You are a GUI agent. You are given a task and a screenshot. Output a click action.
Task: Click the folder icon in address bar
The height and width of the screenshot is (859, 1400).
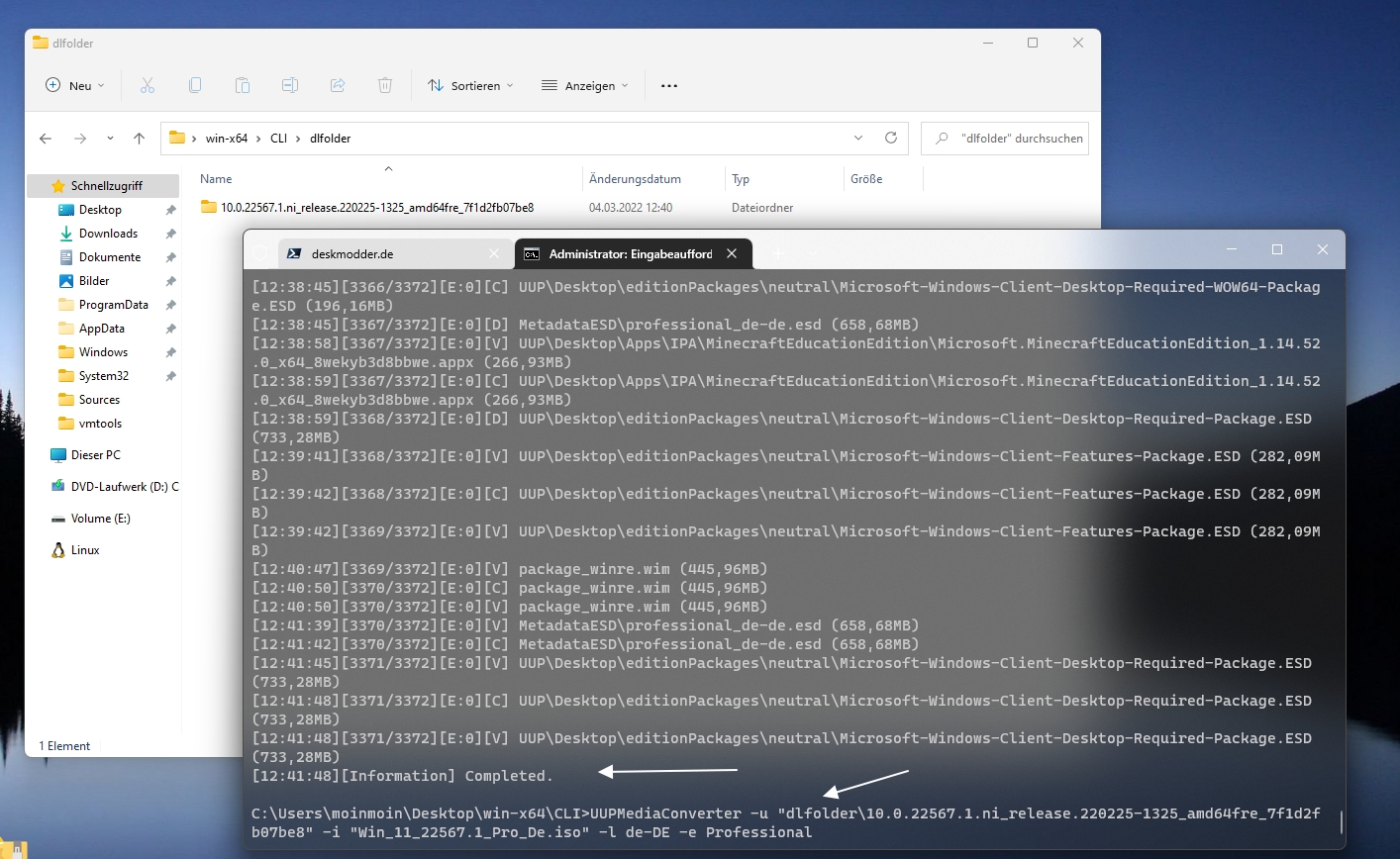pos(177,139)
